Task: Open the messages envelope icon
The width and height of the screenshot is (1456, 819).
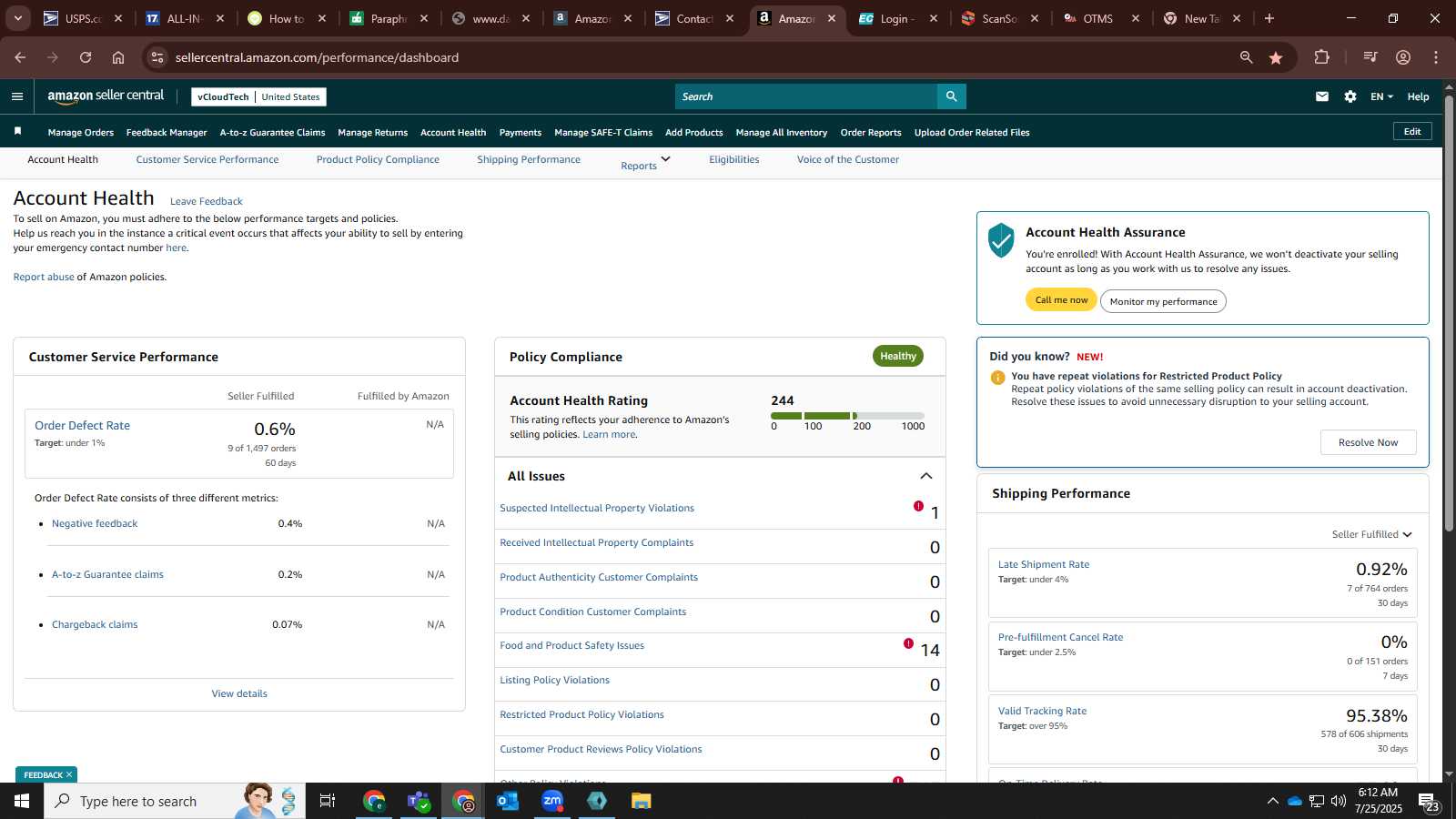Action: click(x=1322, y=96)
